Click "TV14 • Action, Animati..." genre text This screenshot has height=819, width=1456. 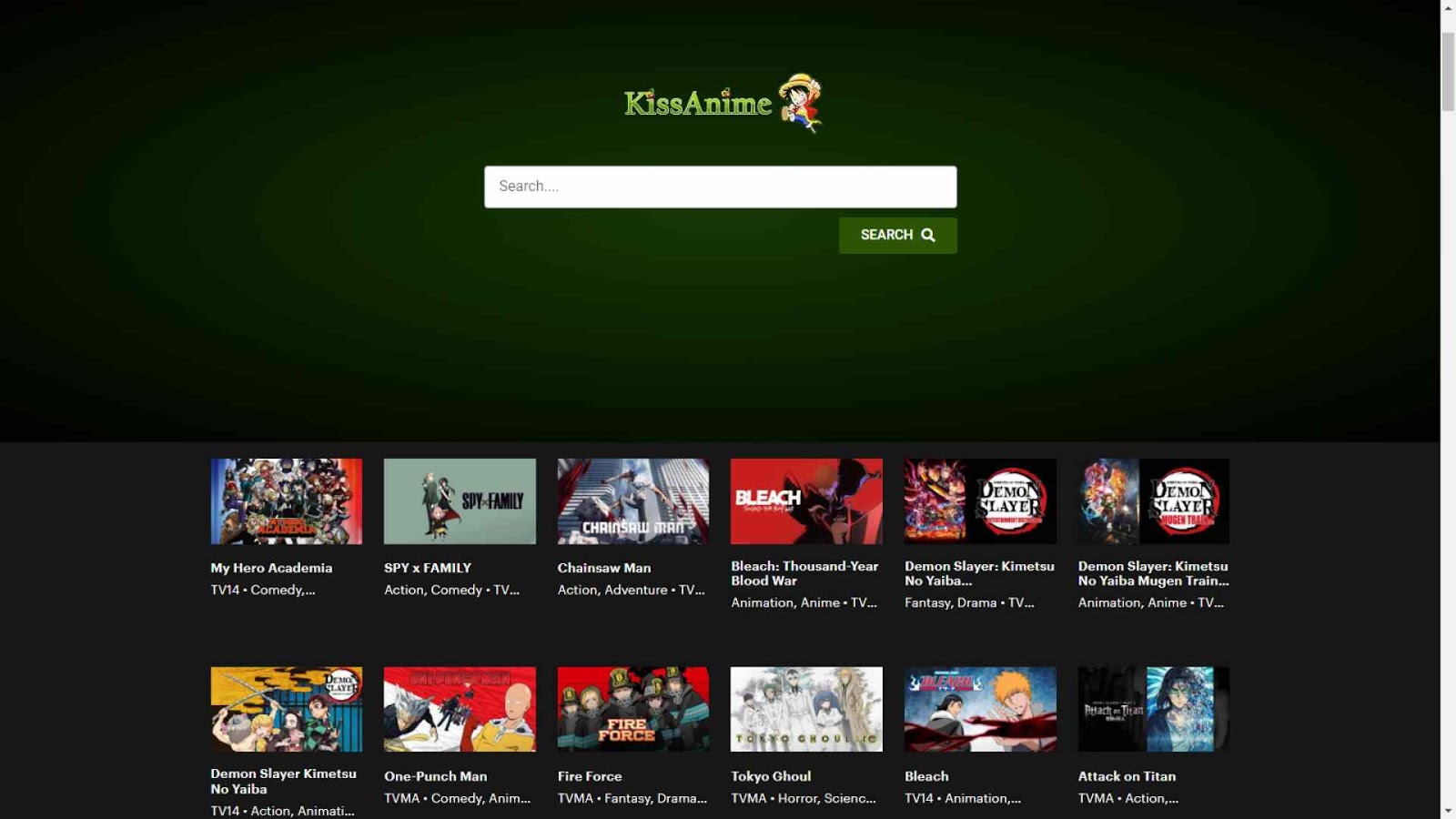[283, 811]
